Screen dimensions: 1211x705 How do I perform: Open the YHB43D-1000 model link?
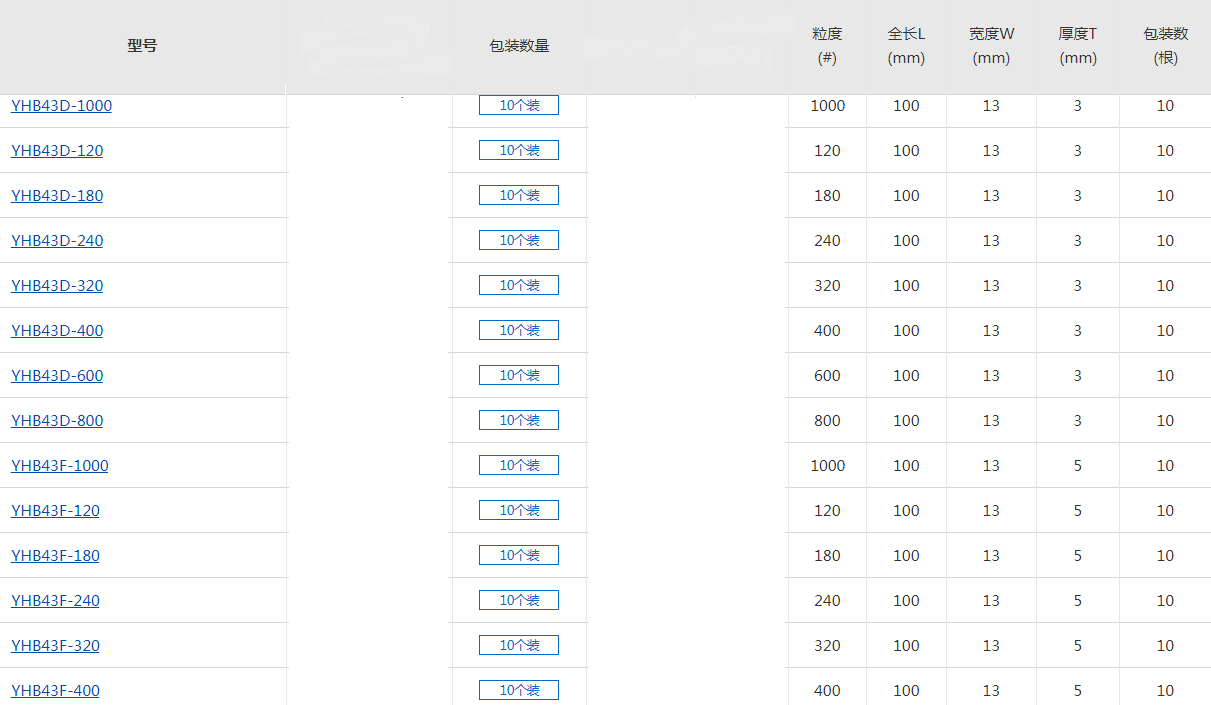pos(61,106)
